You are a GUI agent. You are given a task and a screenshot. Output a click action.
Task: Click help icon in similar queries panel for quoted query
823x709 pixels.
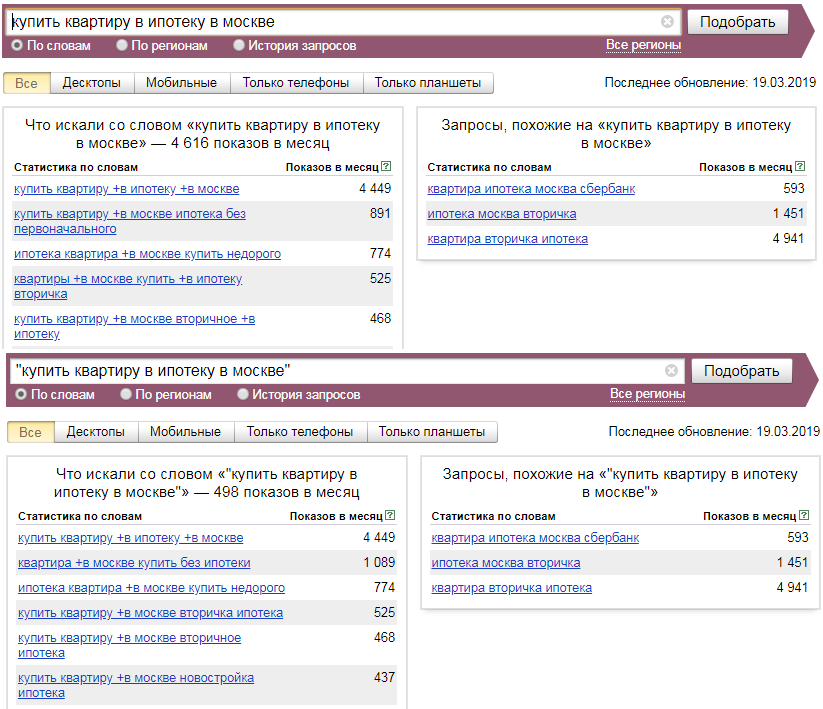(803, 516)
